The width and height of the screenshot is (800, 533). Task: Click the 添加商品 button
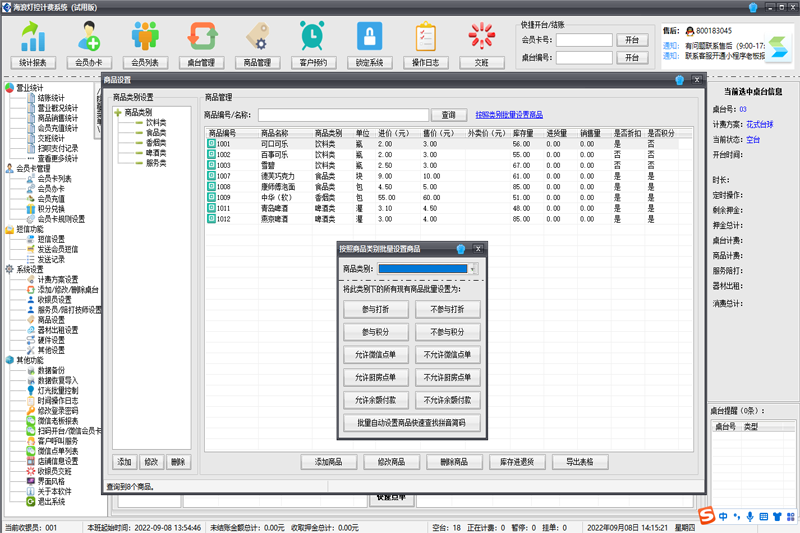point(329,462)
